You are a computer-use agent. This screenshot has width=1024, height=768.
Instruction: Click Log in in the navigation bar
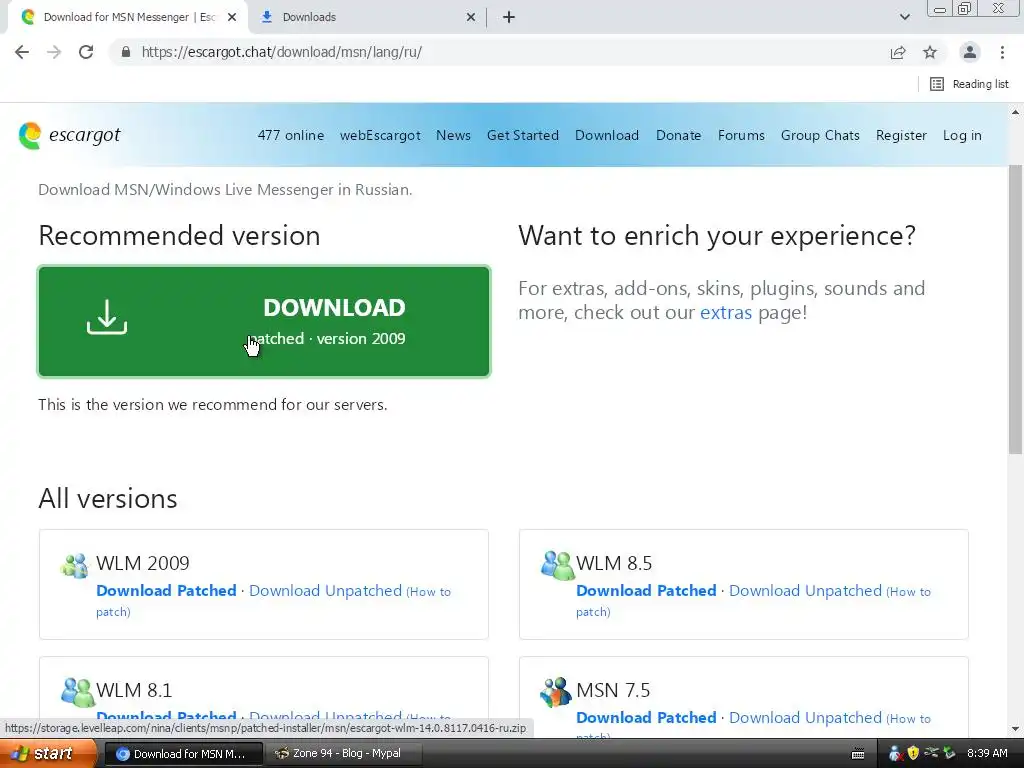(x=962, y=135)
